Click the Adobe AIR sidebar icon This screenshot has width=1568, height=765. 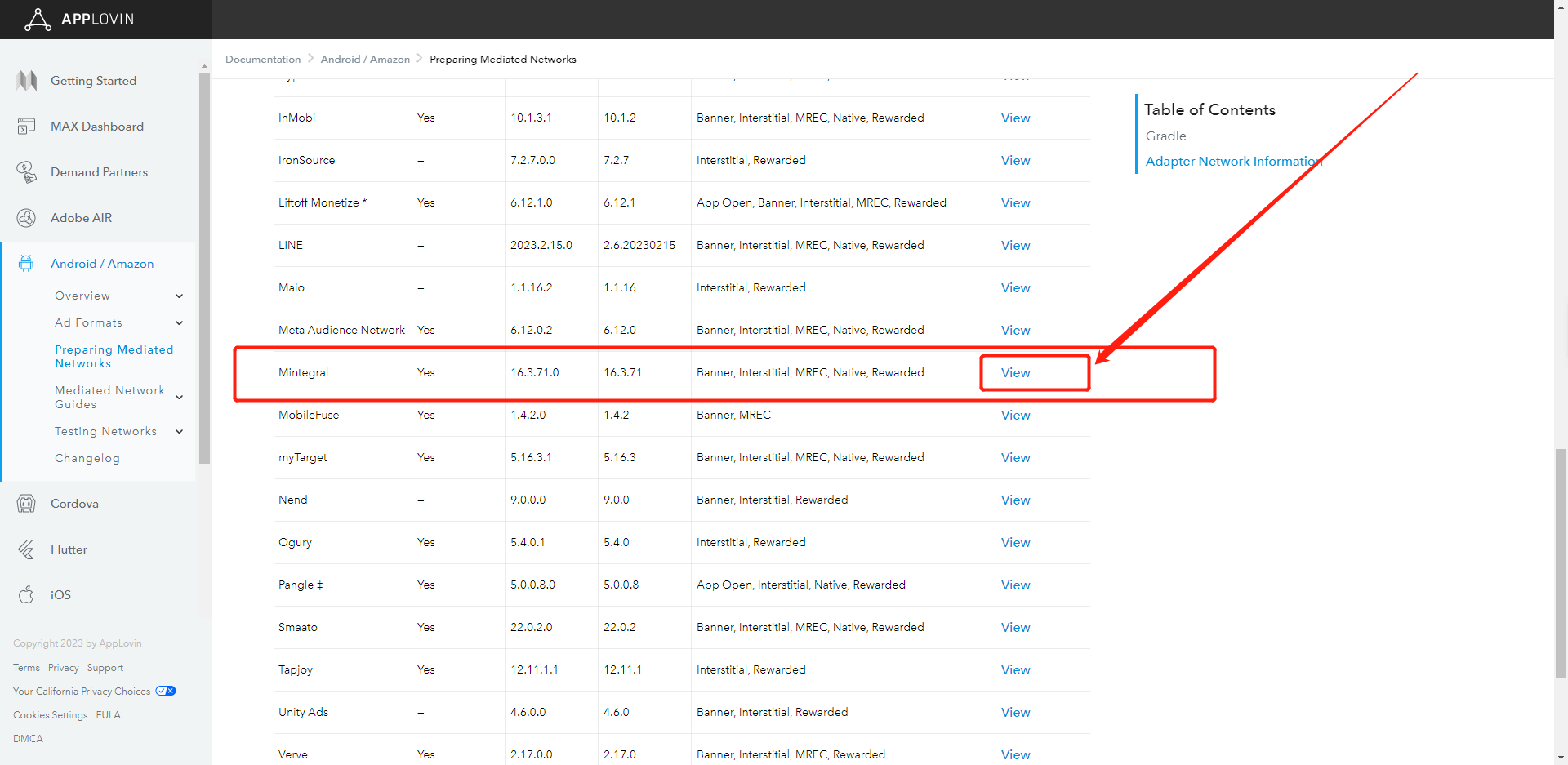pyautogui.click(x=26, y=218)
